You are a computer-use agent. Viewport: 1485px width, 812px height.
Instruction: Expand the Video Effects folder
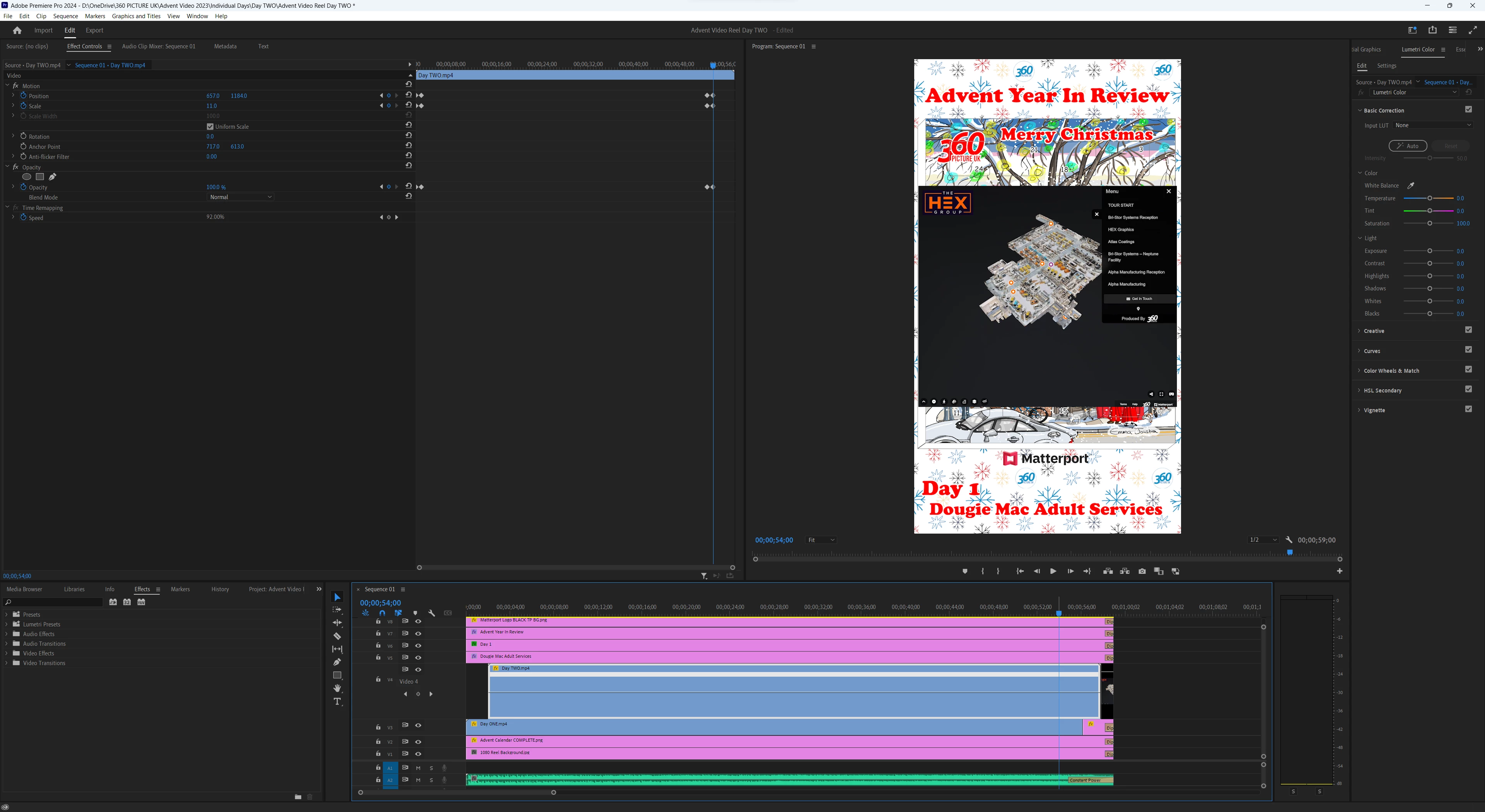6,653
